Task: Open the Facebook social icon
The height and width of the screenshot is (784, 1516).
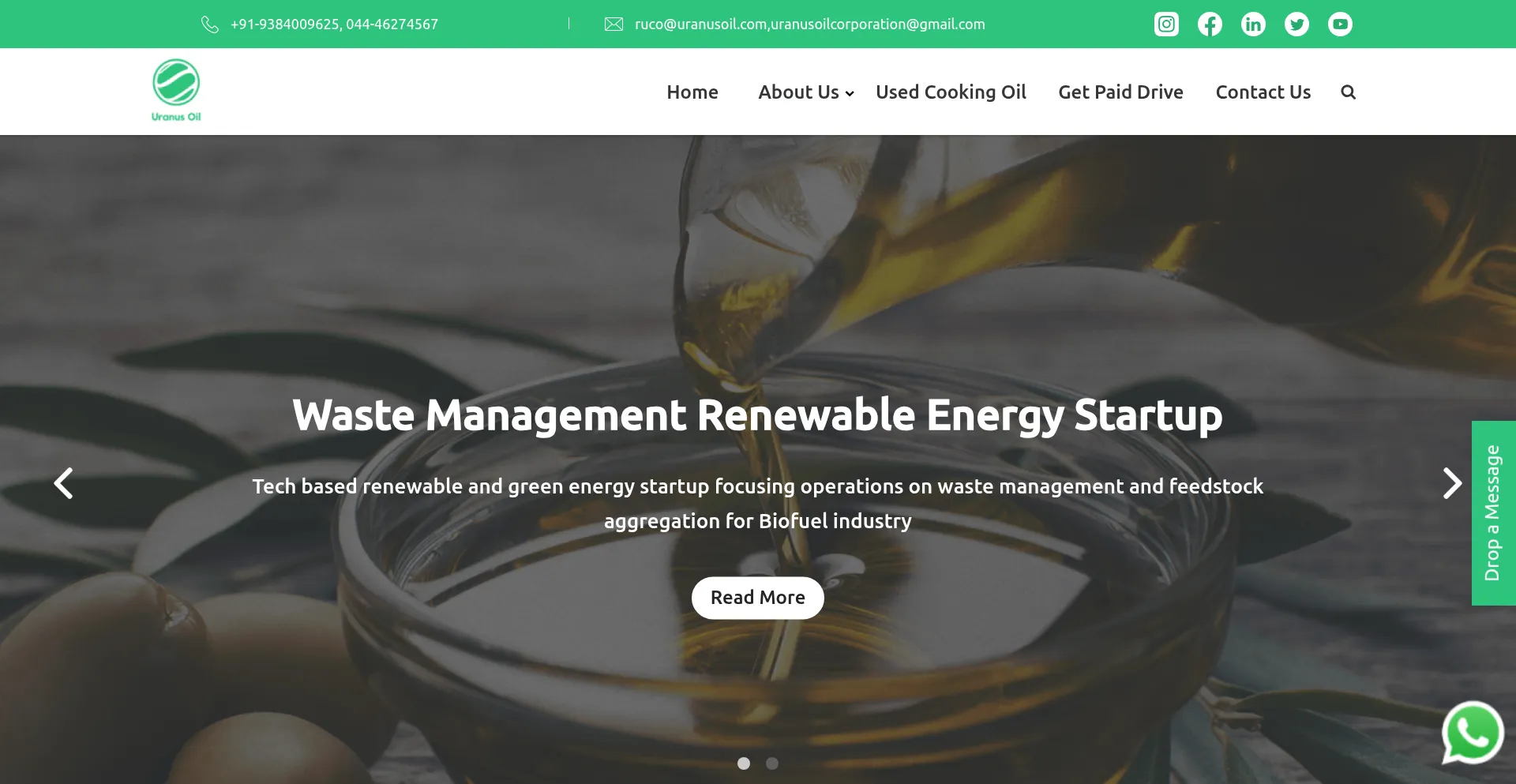Action: [1210, 24]
